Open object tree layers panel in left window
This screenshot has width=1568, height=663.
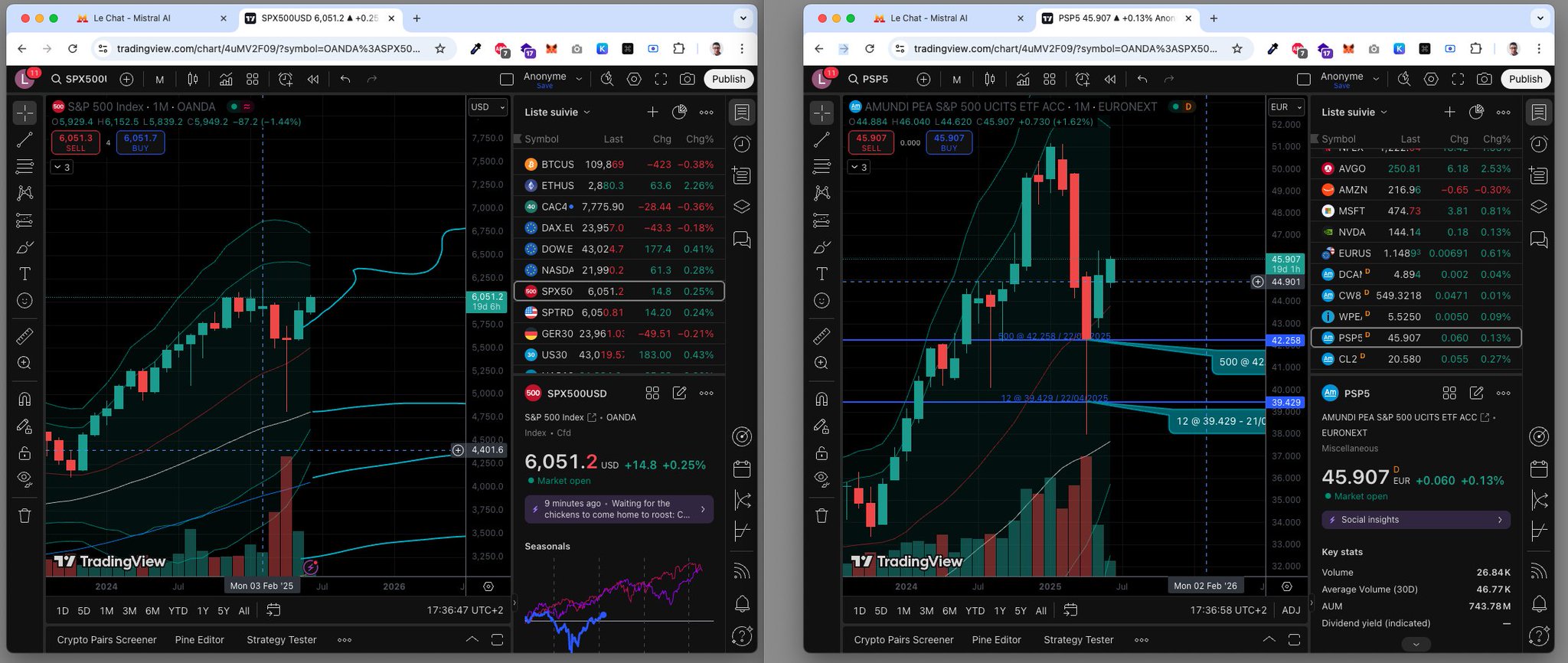point(741,207)
